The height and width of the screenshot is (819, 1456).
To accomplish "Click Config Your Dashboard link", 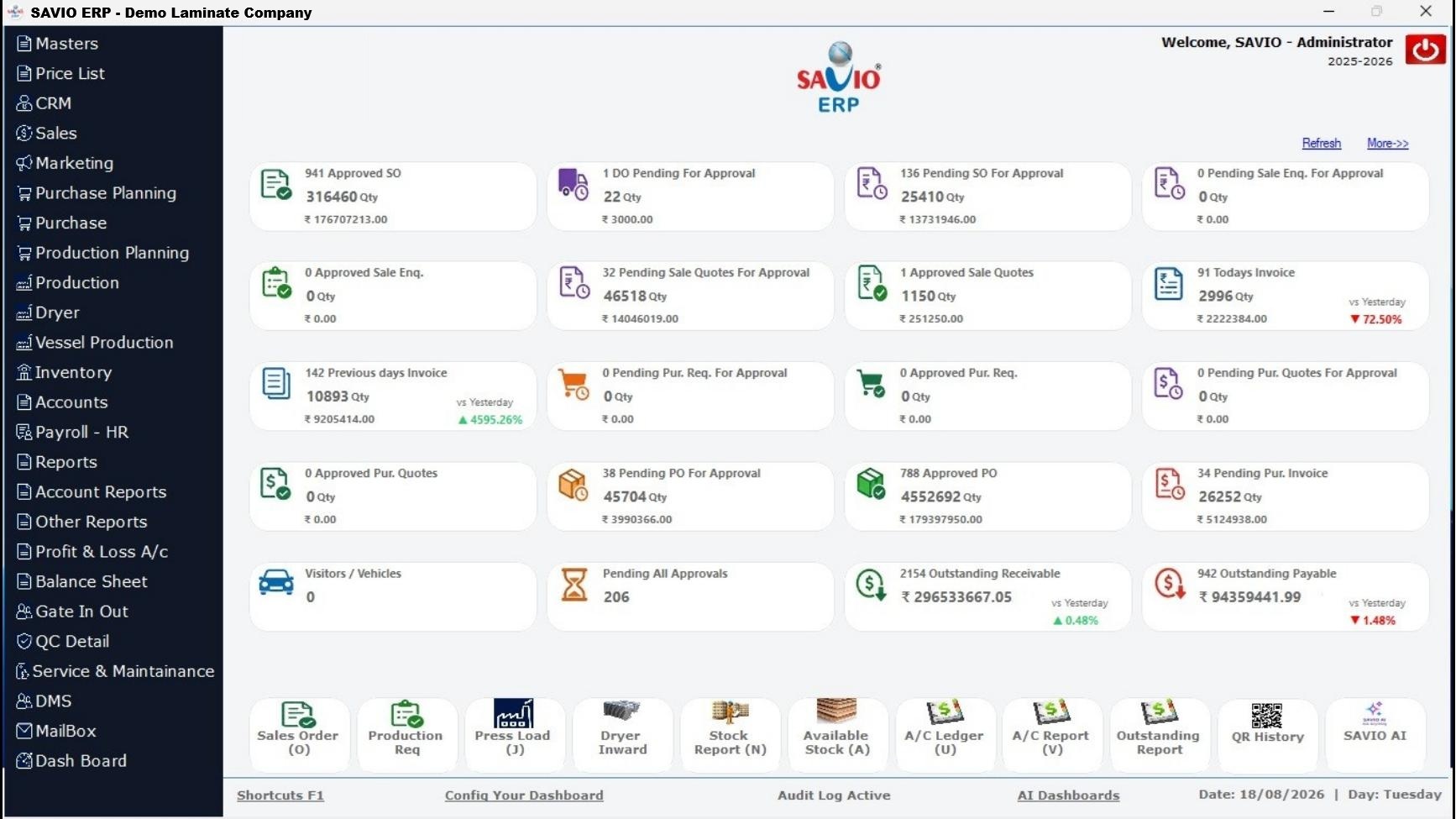I will pos(524,795).
